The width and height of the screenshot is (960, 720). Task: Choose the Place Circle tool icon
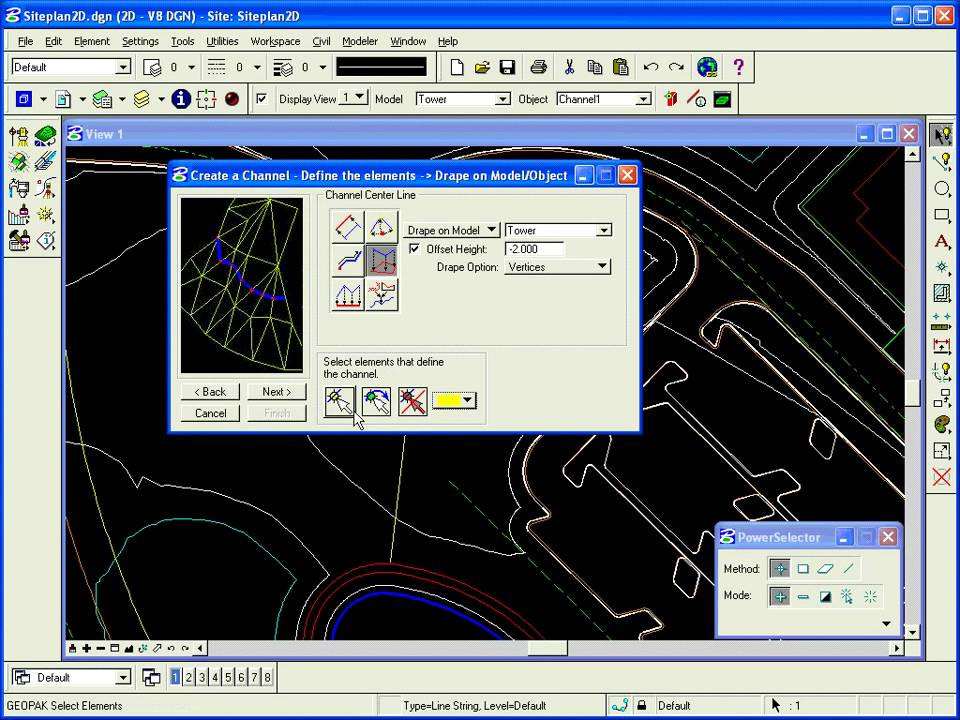pos(942,189)
